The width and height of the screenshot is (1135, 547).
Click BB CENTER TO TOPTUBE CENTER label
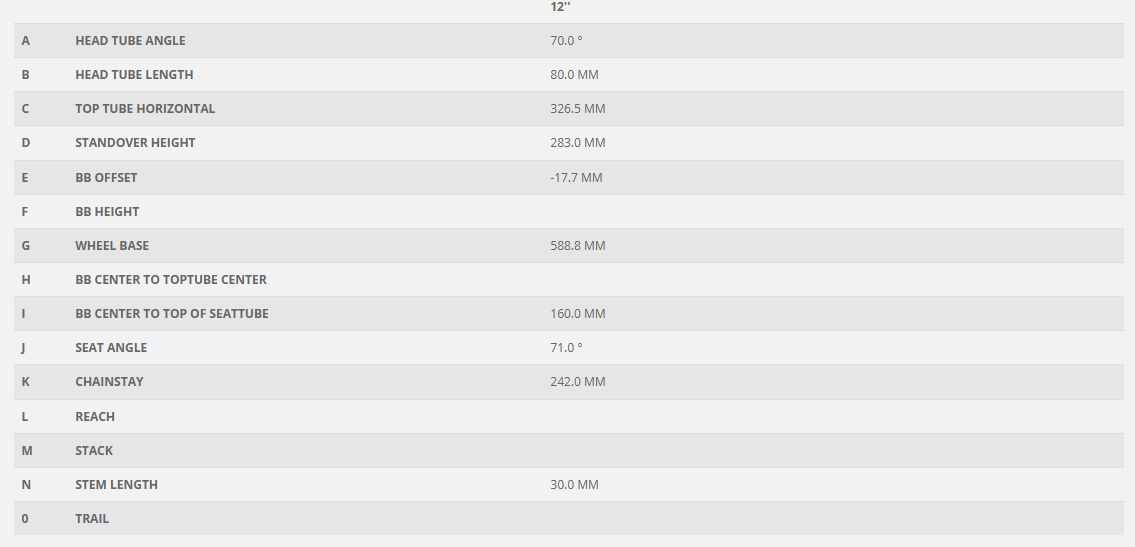click(x=171, y=280)
